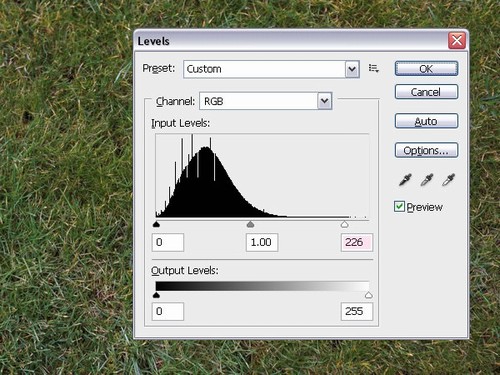500x375 pixels.
Task: Apply Auto levels adjustment
Action: [x=426, y=121]
